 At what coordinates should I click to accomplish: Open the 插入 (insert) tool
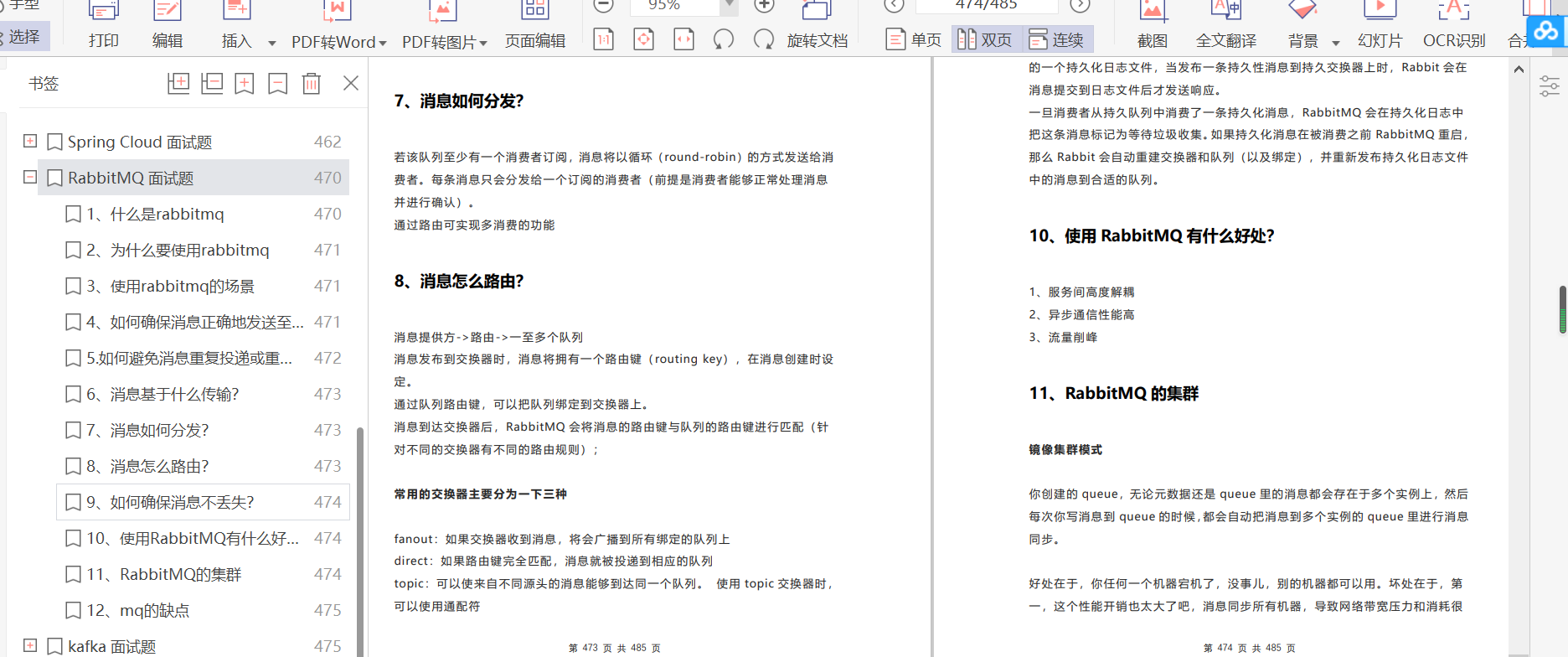point(237,26)
